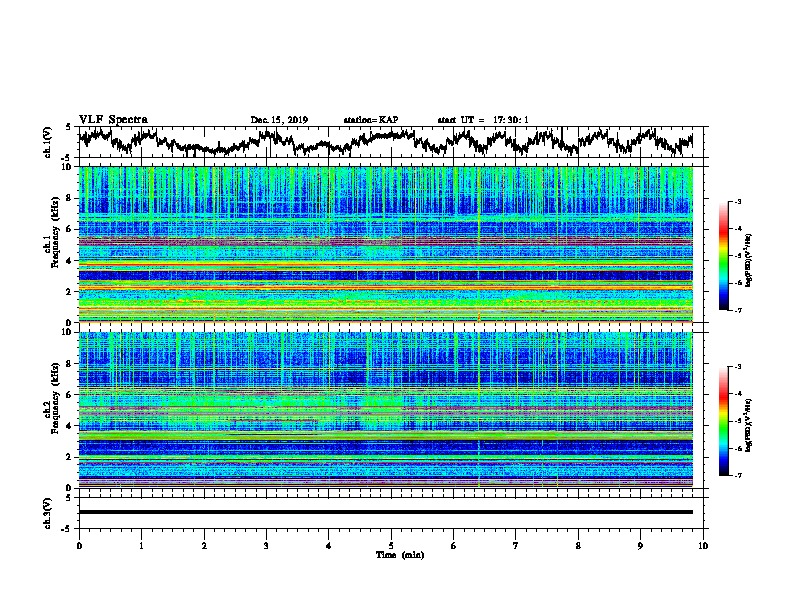Click time axis tick label "6"
The height and width of the screenshot is (612, 792).
[454, 546]
